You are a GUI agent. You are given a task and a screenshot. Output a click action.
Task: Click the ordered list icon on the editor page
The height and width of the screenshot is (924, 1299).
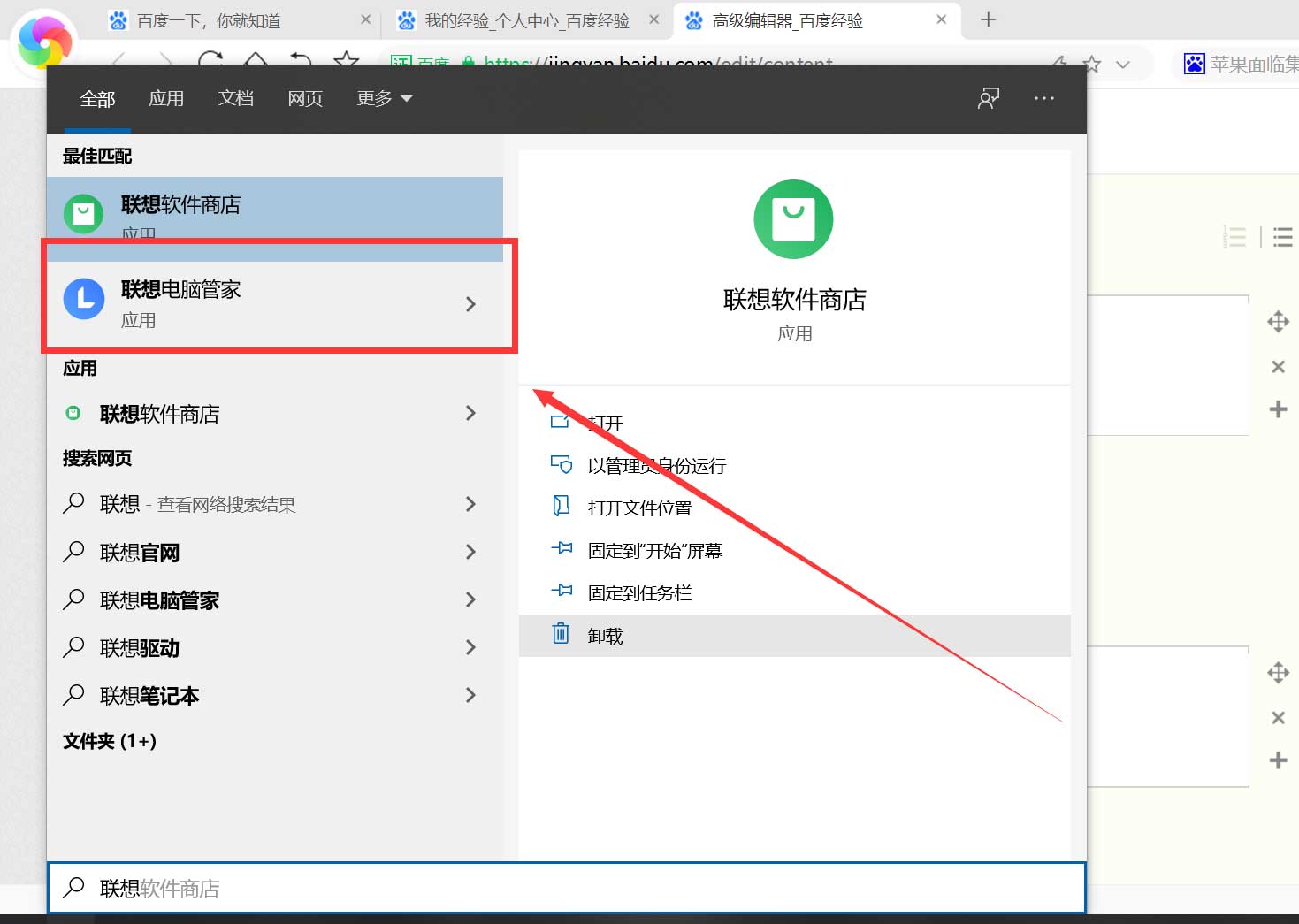(1234, 237)
